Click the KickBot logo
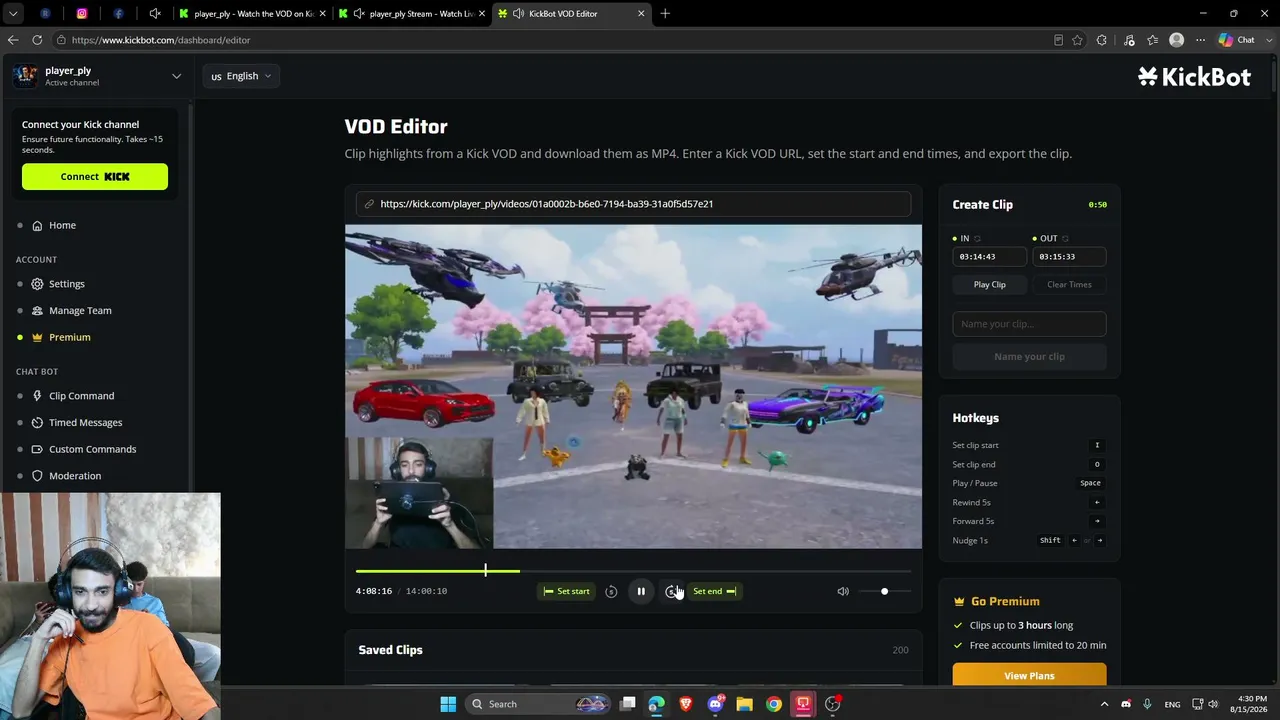The height and width of the screenshot is (720, 1280). [1194, 77]
